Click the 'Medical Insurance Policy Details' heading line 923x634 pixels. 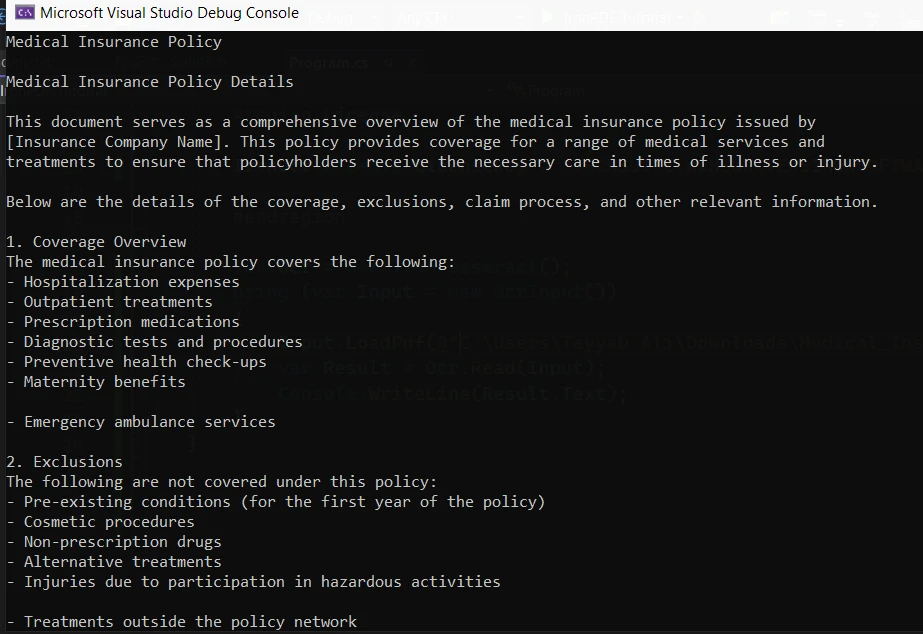click(150, 82)
